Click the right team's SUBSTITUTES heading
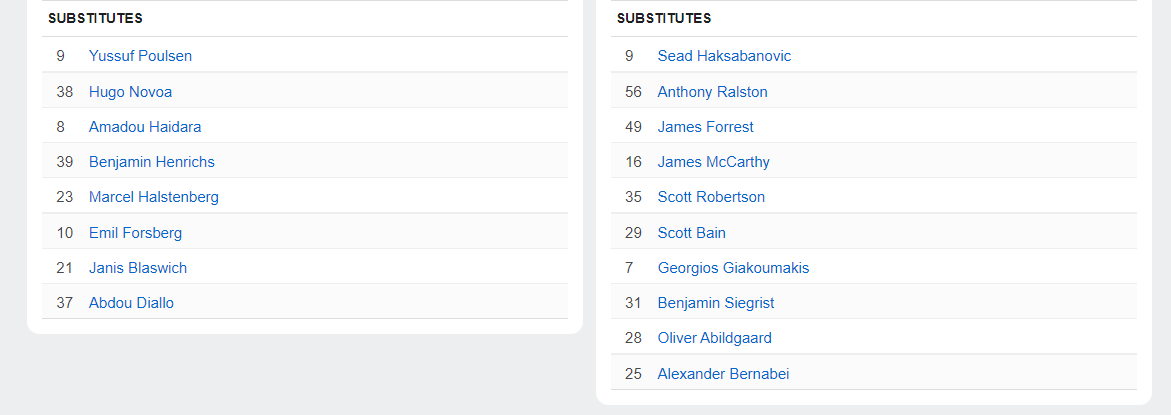The width and height of the screenshot is (1171, 415). [664, 18]
